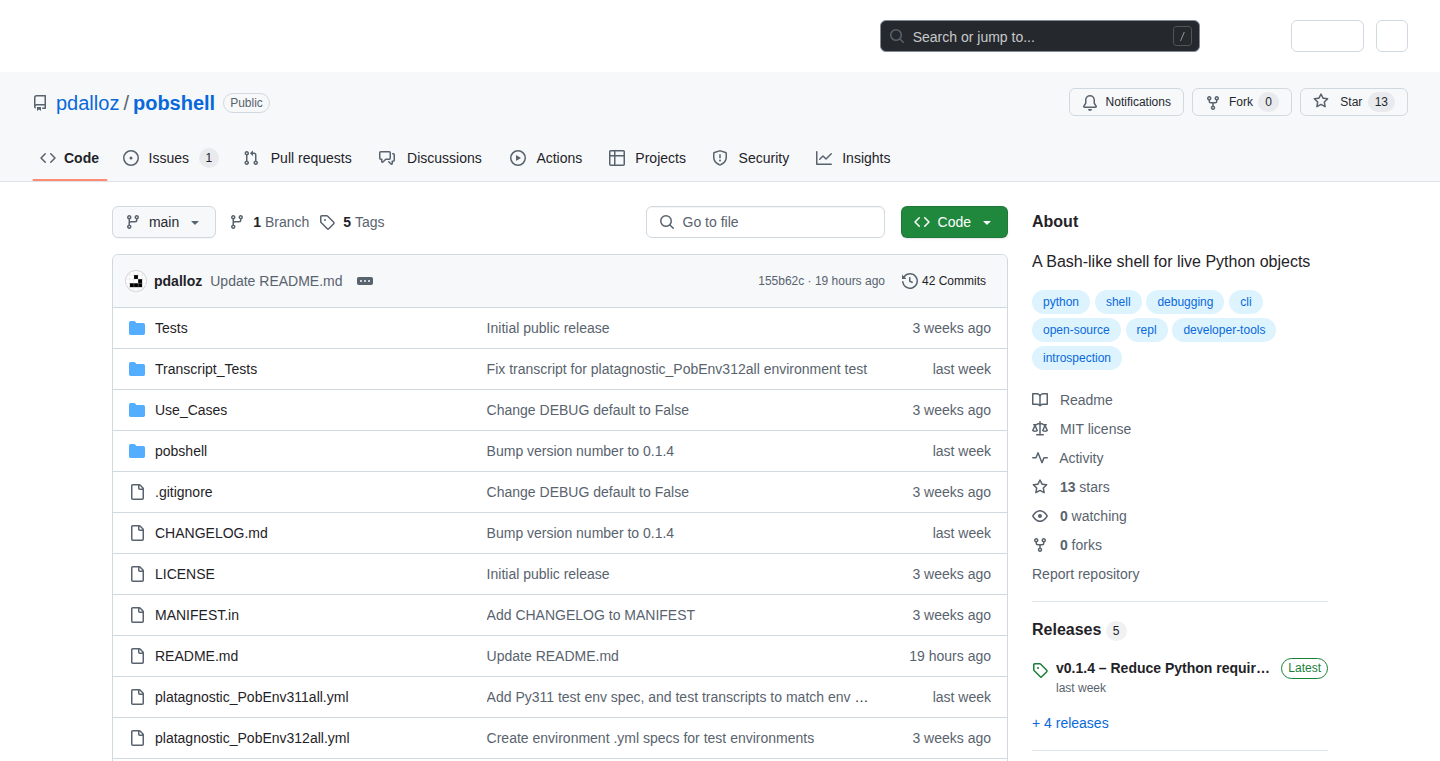Click 'Bump version number to 0.1.4' on pobshell row
Viewport: 1440px width, 761px height.
(580, 451)
